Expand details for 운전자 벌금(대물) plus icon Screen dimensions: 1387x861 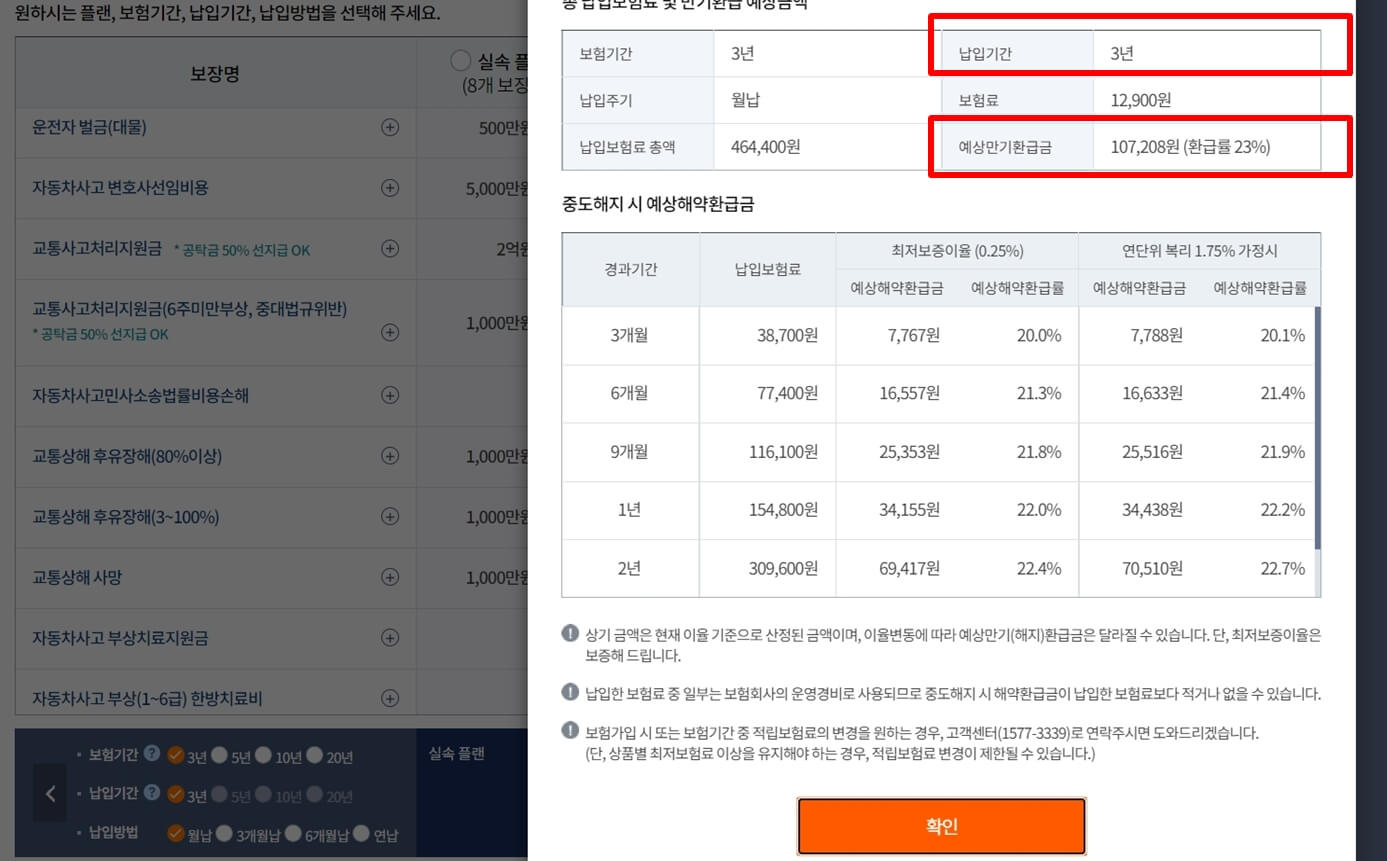point(390,127)
